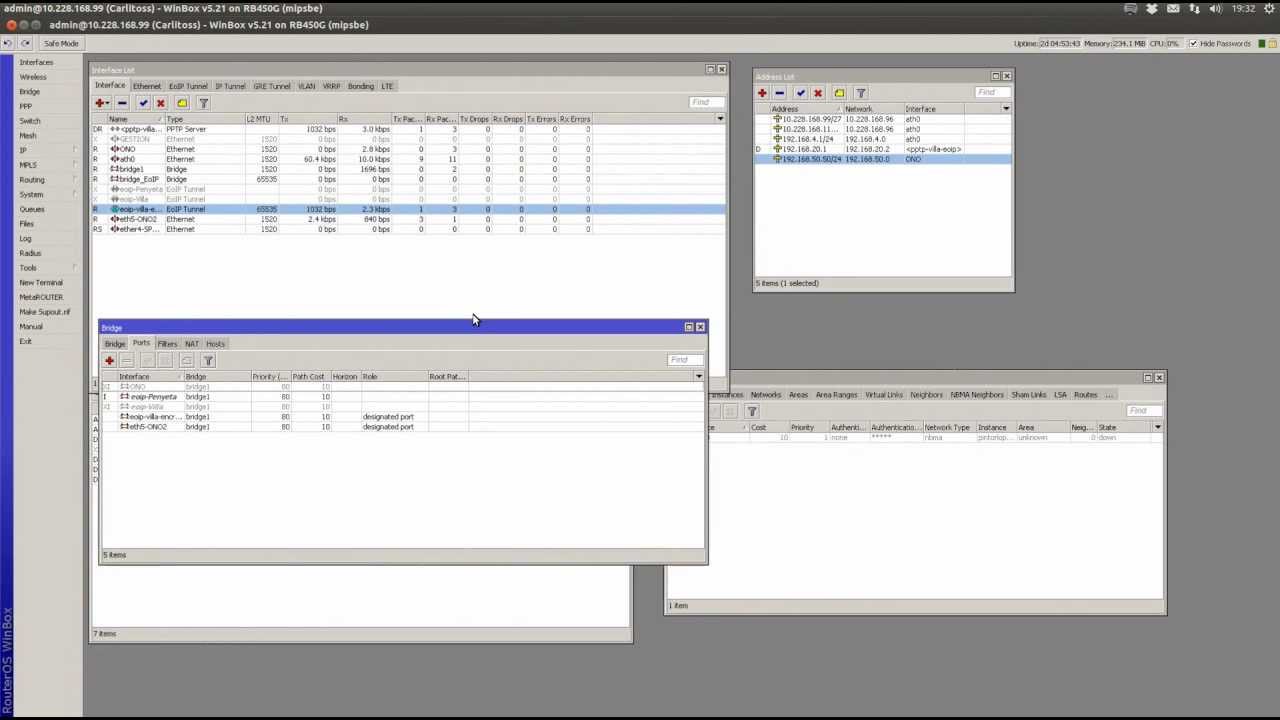Open Queues in sidebar menu
The image size is (1280, 720).
pyautogui.click(x=31, y=209)
